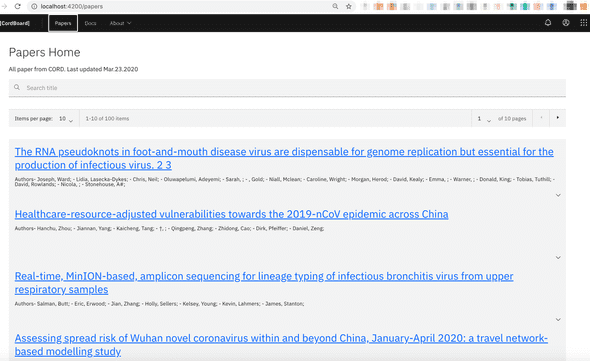Click the authors line starting with Salman, Butt
The width and height of the screenshot is (590, 361).
[x=159, y=304]
